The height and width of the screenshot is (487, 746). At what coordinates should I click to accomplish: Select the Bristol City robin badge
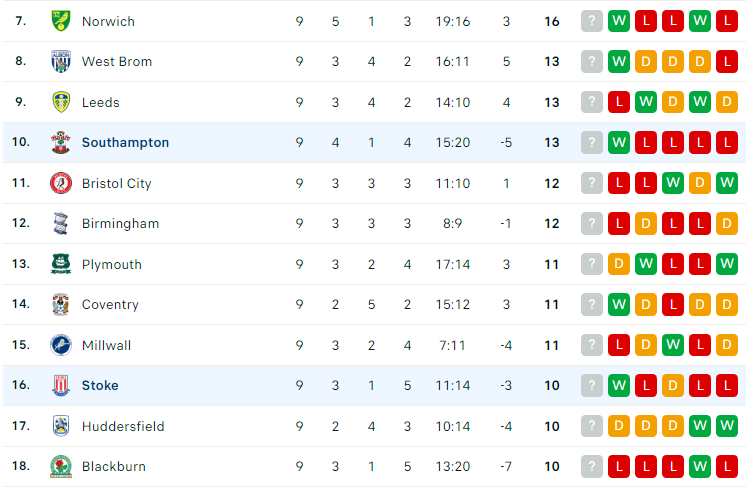(x=61, y=183)
